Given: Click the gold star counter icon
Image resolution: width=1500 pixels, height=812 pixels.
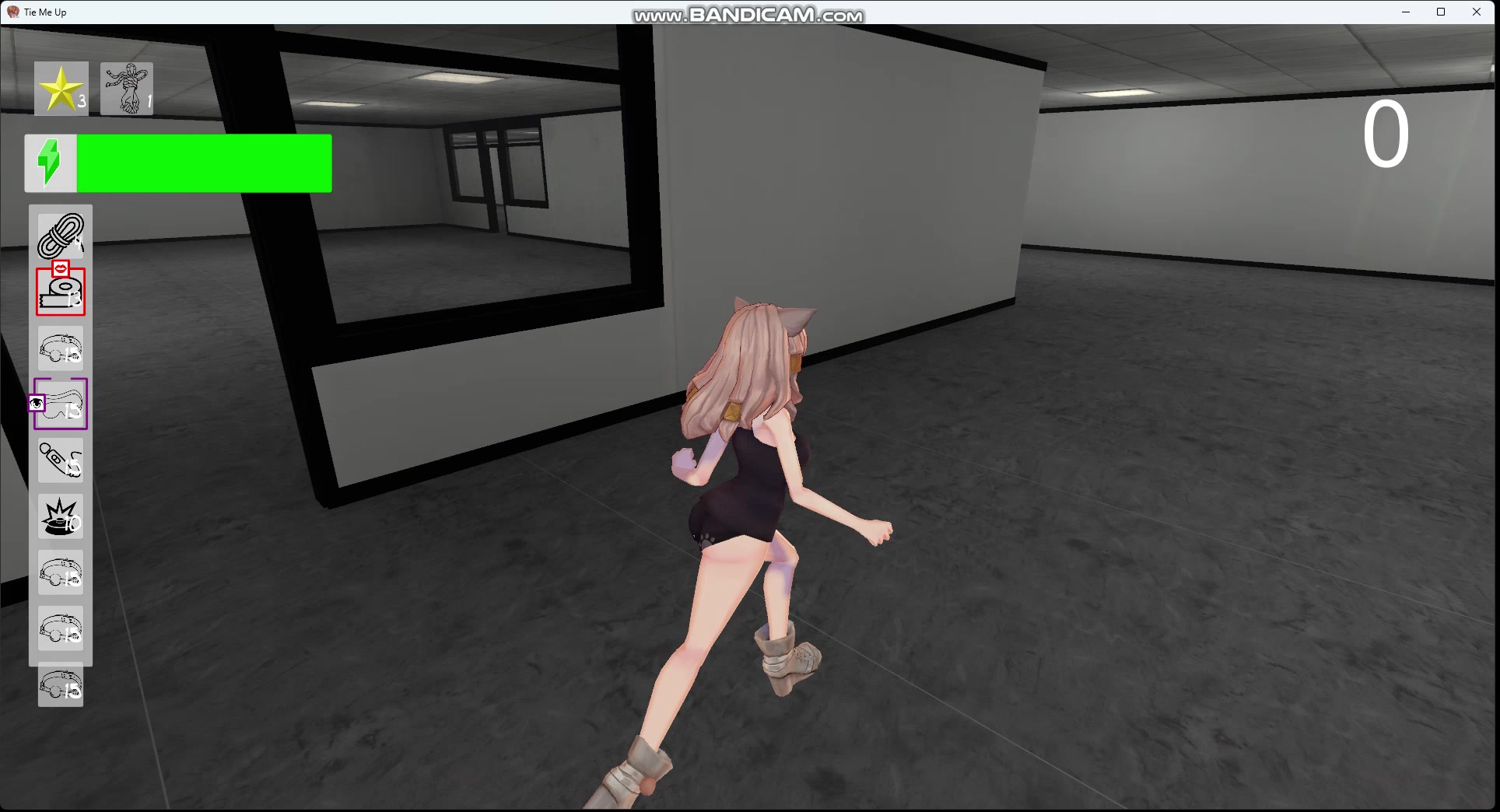Looking at the screenshot, I should point(61,89).
